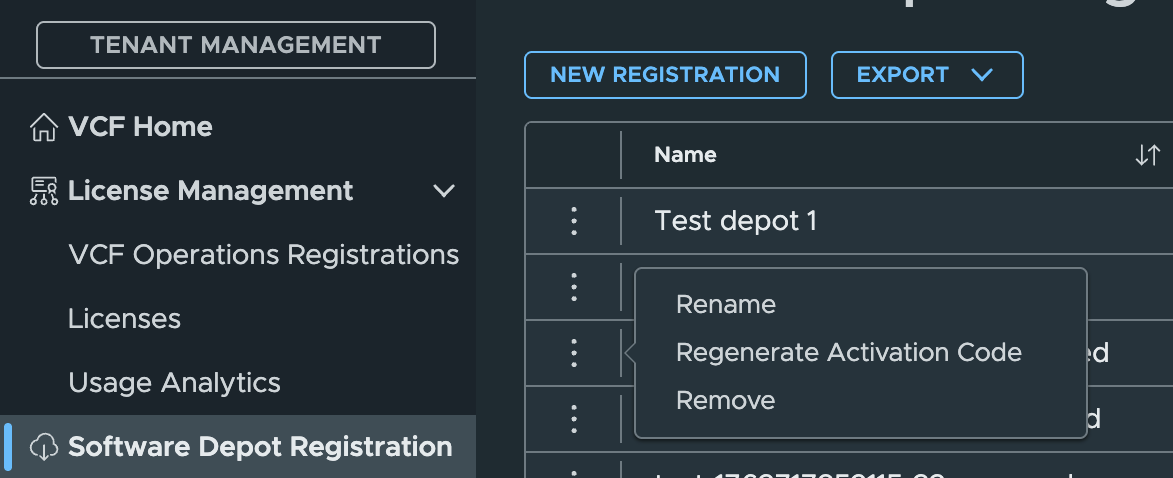Open Usage Analytics in the sidebar
The width and height of the screenshot is (1173, 478).
pyautogui.click(x=174, y=383)
